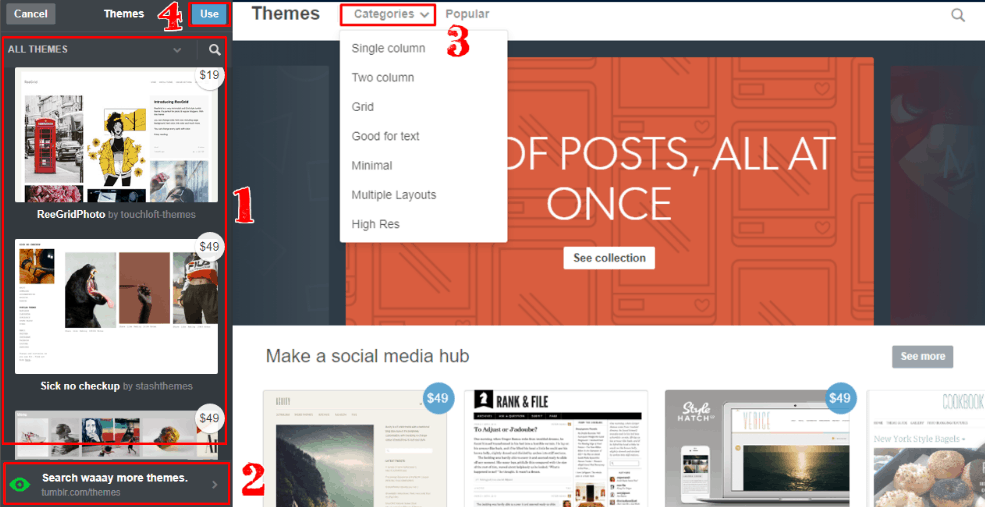This screenshot has width=985, height=507.
Task: Click the See collection button
Action: (609, 258)
